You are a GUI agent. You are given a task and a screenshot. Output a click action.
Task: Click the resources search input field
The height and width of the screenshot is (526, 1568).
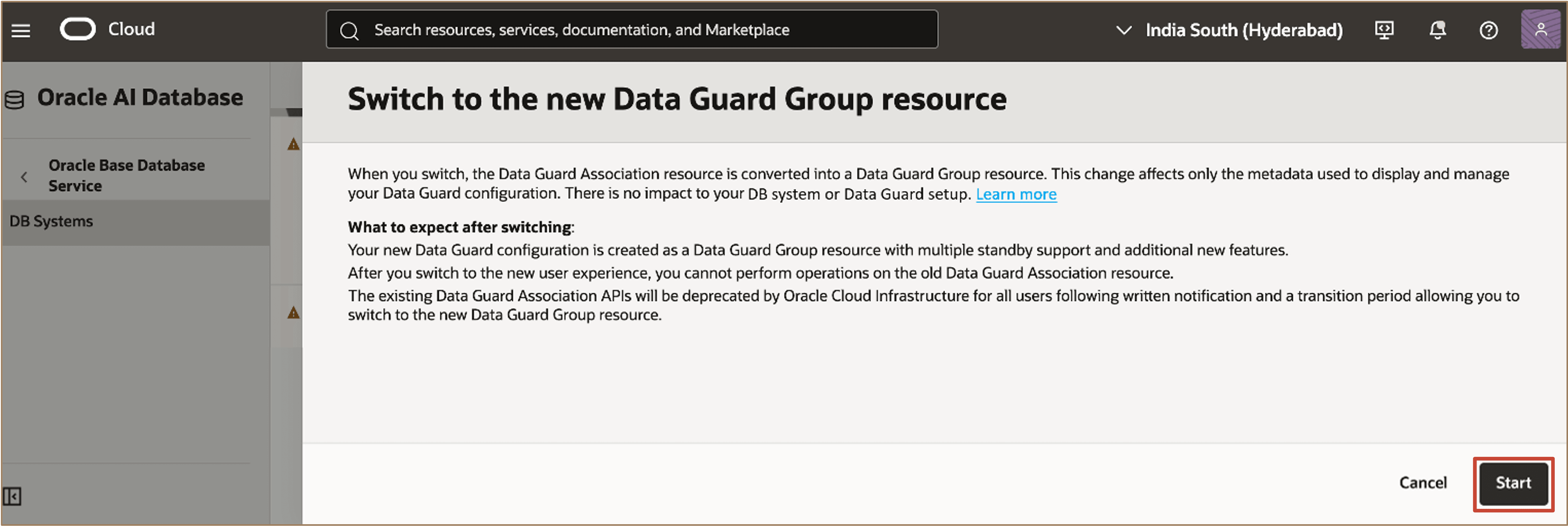[x=633, y=29]
